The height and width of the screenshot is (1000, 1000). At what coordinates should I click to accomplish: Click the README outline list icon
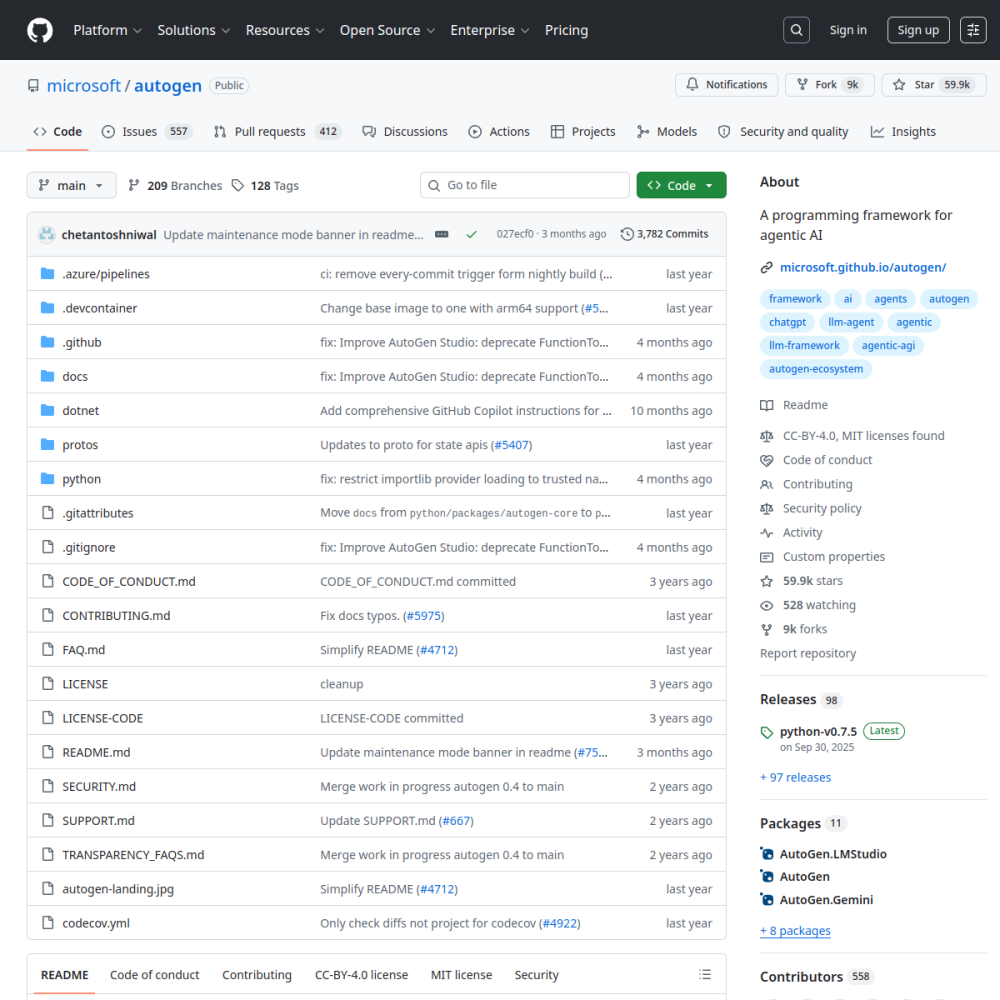click(x=705, y=974)
